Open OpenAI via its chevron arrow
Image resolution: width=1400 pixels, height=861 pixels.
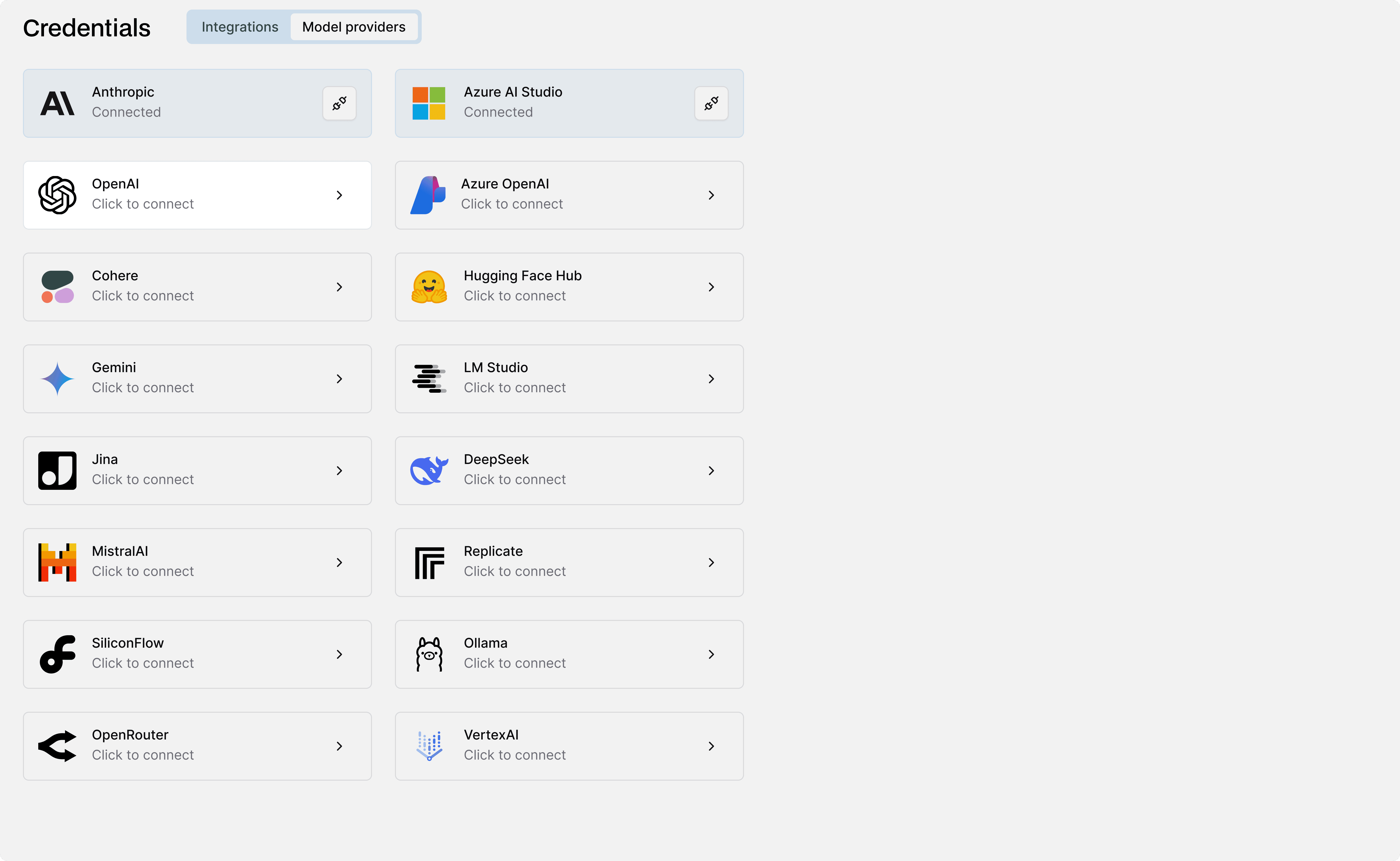tap(339, 195)
